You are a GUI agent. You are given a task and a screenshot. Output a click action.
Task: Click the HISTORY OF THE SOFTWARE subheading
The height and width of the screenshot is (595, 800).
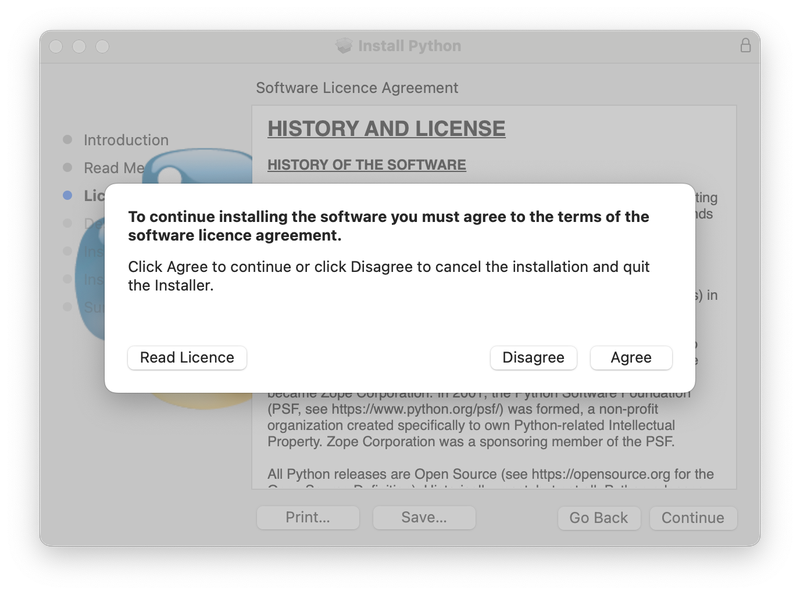point(366,165)
